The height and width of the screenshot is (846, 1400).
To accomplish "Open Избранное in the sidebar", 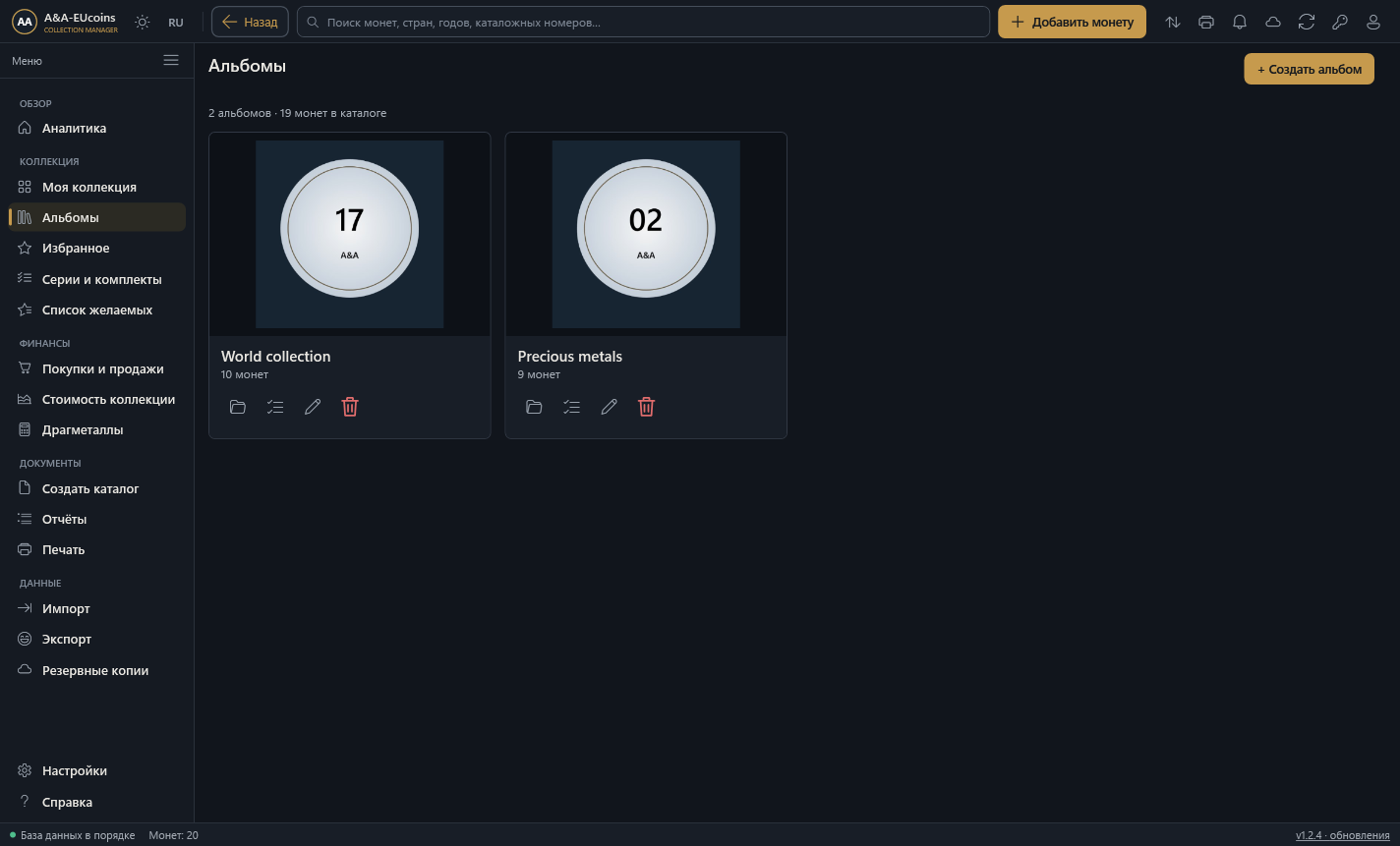I will (x=97, y=249).
